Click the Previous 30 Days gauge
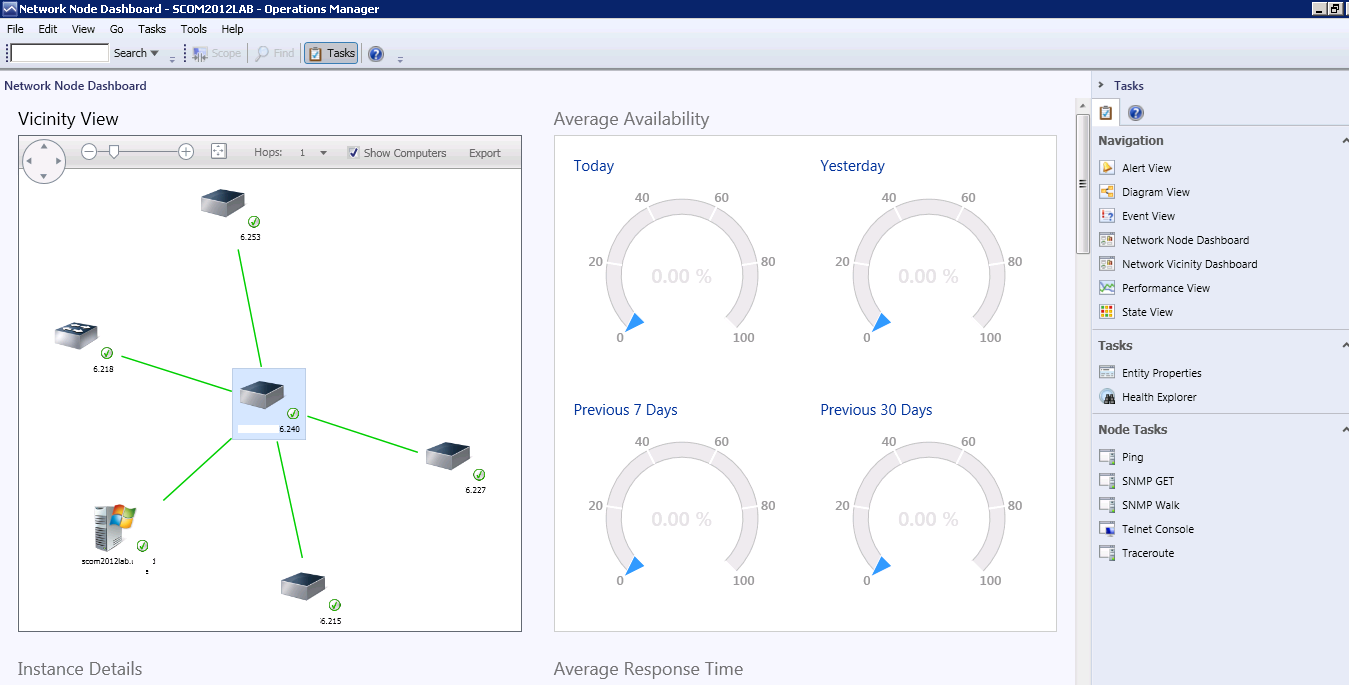Viewport: 1349px width, 685px height. point(928,510)
